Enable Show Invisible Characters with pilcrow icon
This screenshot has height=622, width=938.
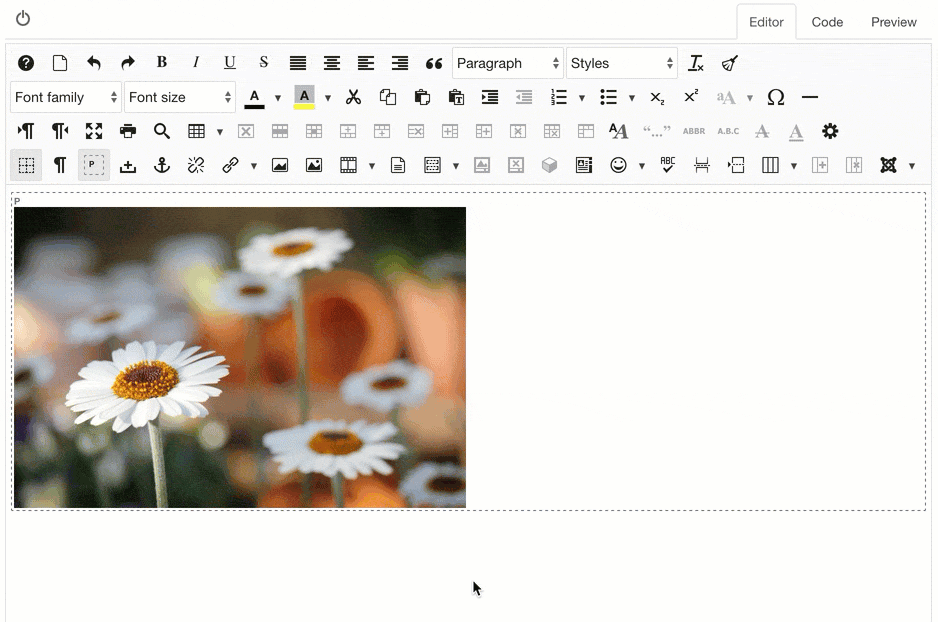click(60, 165)
